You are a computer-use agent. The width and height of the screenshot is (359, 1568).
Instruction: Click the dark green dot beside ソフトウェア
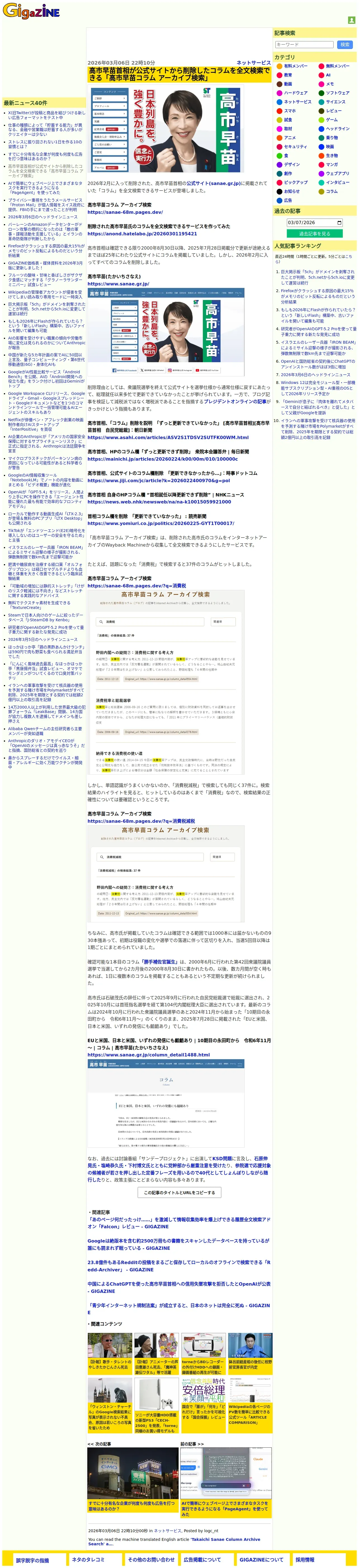321,93
